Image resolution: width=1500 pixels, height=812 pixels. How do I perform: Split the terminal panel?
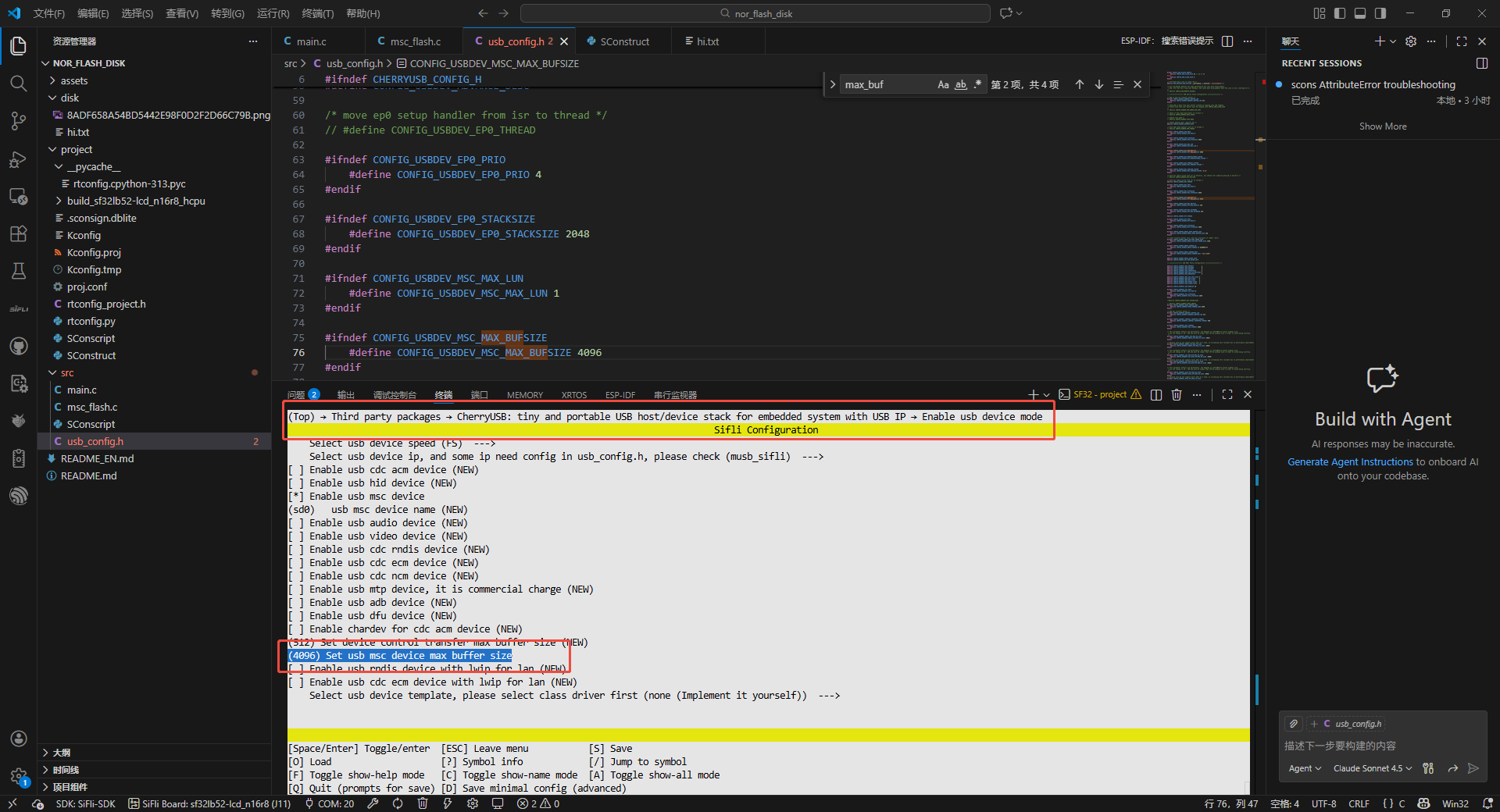coord(1156,394)
